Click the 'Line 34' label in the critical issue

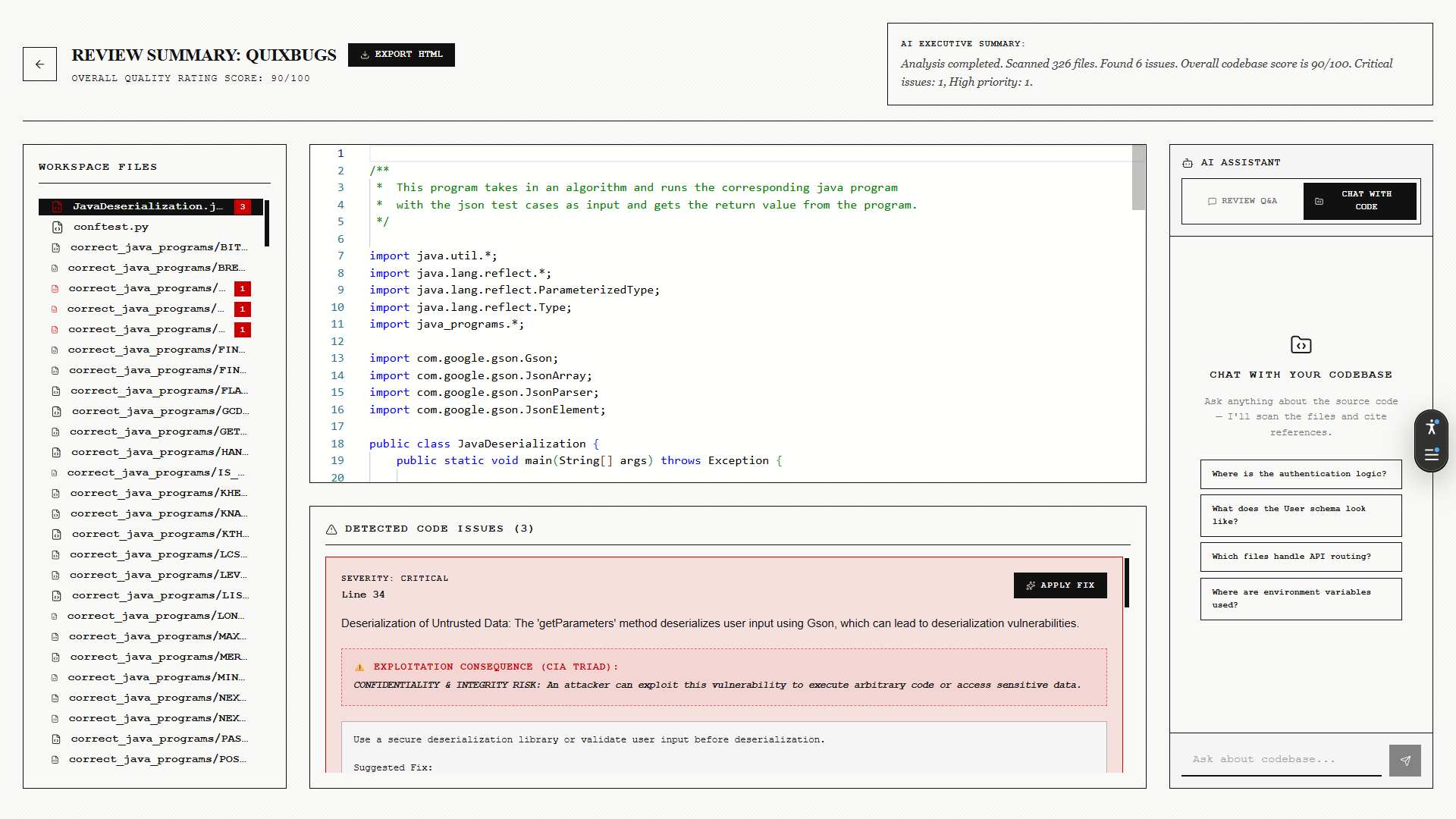tap(362, 595)
